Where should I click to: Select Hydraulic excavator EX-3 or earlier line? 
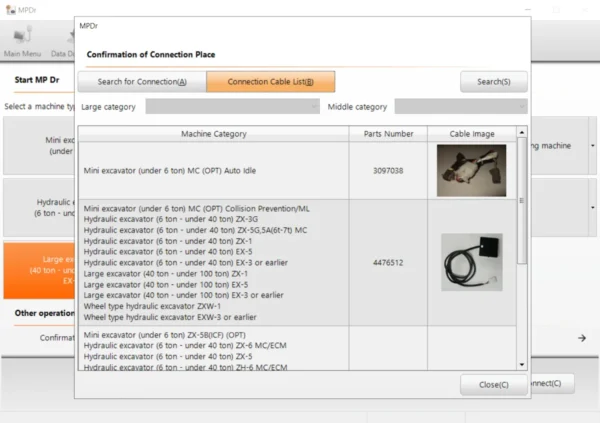186,263
